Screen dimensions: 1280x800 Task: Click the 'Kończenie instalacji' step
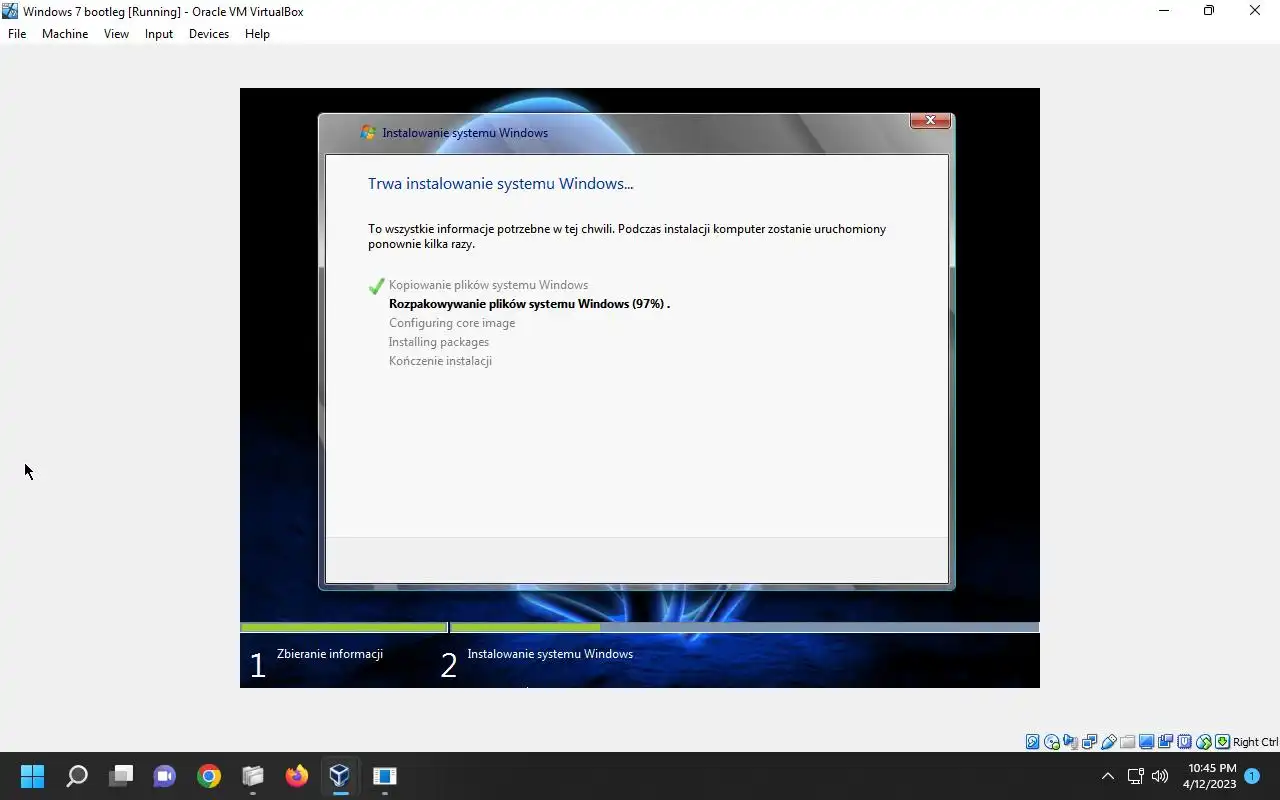pos(440,361)
